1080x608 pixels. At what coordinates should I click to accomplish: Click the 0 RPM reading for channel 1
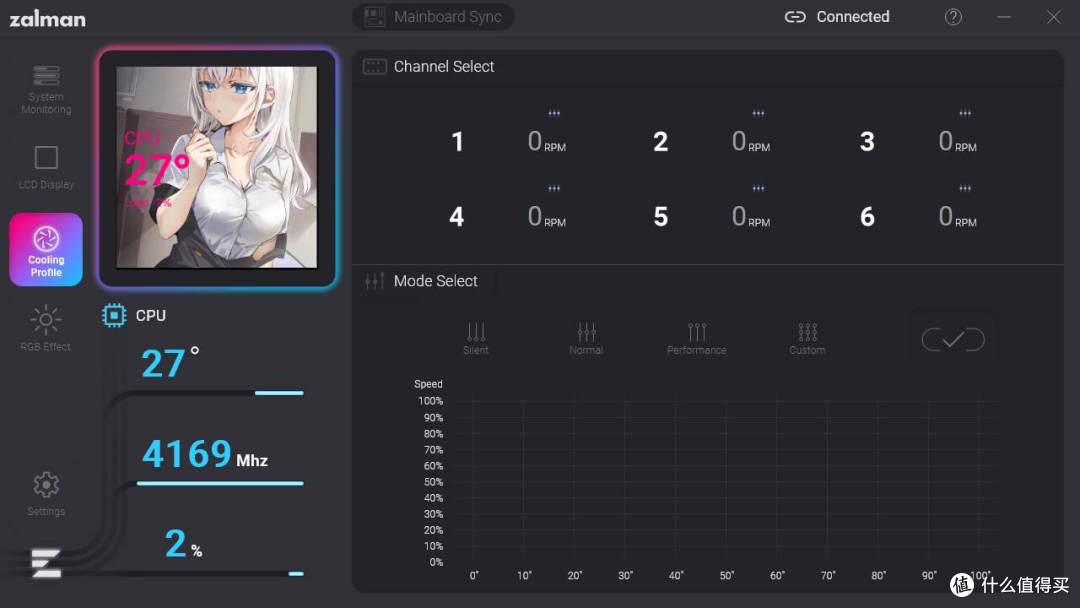(x=547, y=142)
